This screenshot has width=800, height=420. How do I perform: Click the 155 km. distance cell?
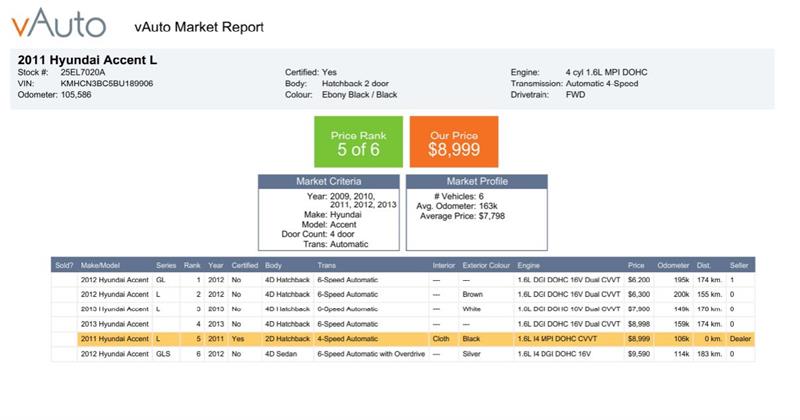[710, 294]
